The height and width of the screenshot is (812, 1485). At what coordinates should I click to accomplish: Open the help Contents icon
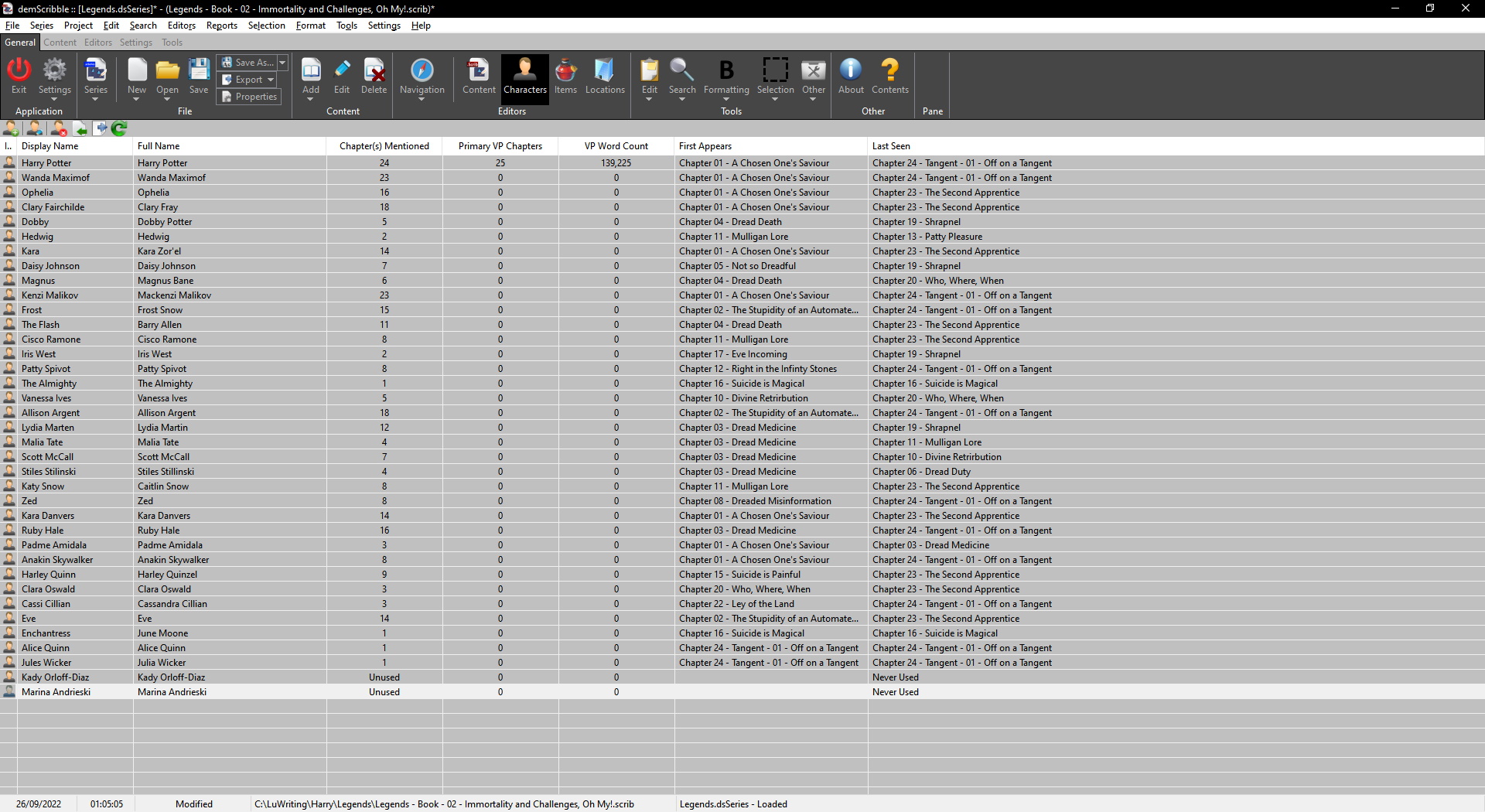tap(890, 70)
